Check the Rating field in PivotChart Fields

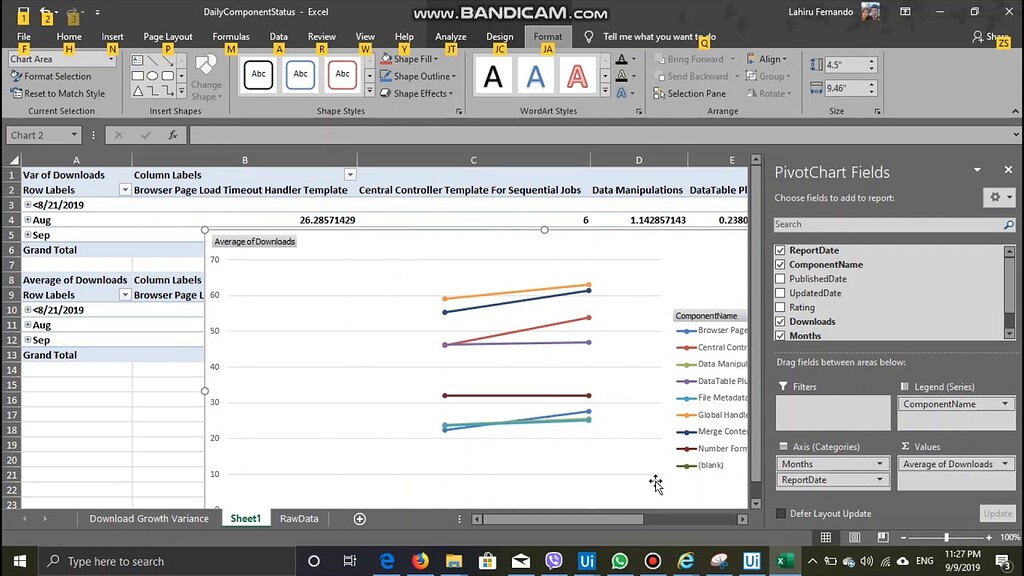coord(780,307)
